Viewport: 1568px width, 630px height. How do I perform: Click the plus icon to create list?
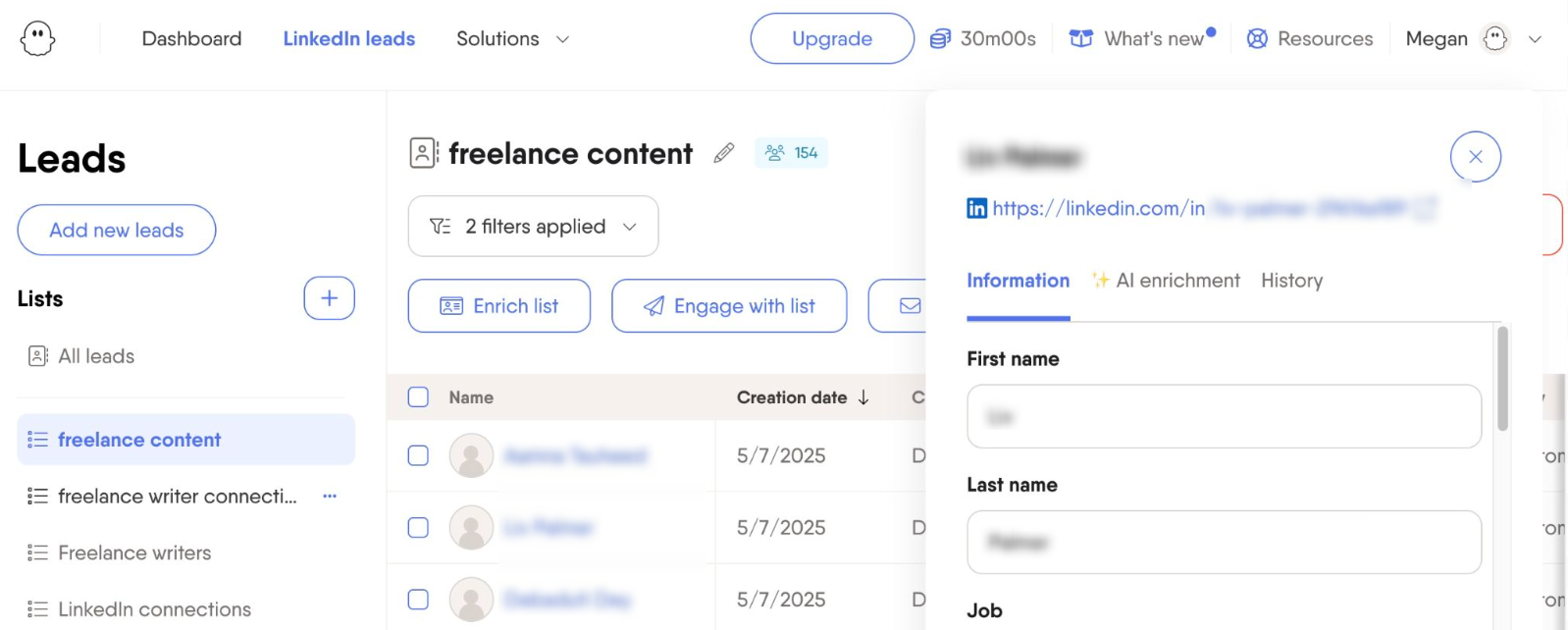(329, 298)
